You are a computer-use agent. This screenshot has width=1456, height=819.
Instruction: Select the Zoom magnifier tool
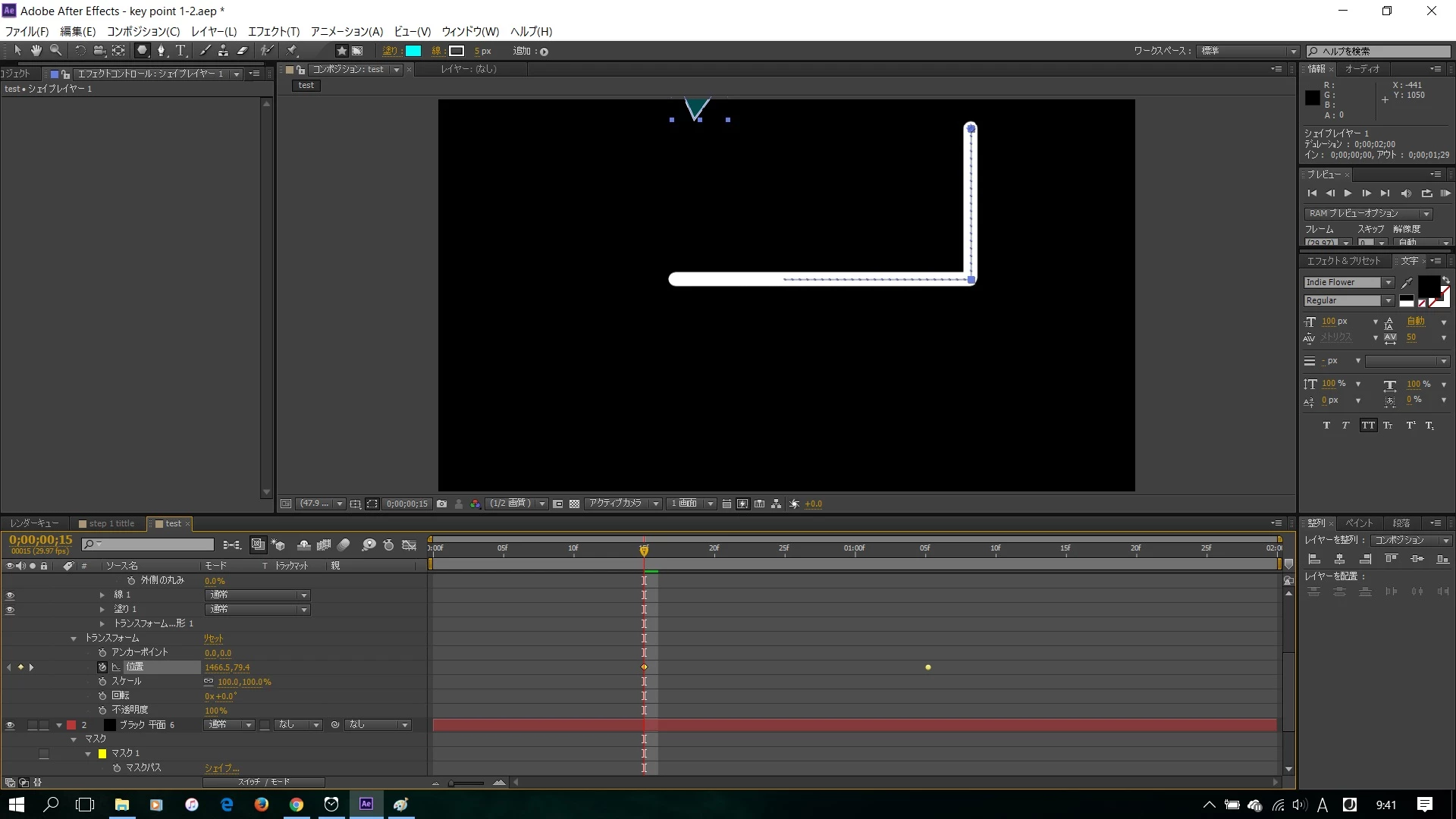coord(55,51)
